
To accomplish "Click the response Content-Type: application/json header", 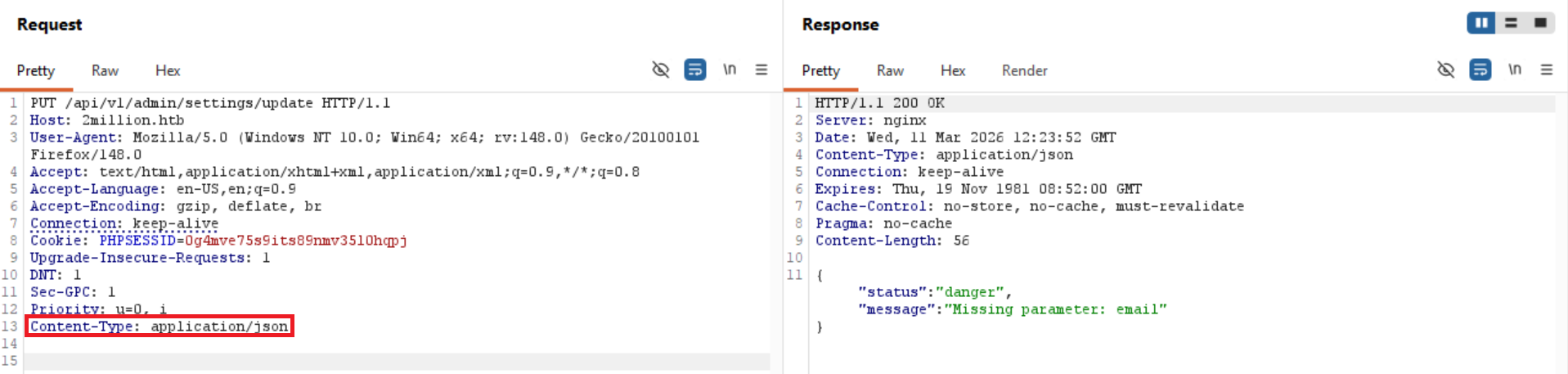I will click(x=944, y=155).
